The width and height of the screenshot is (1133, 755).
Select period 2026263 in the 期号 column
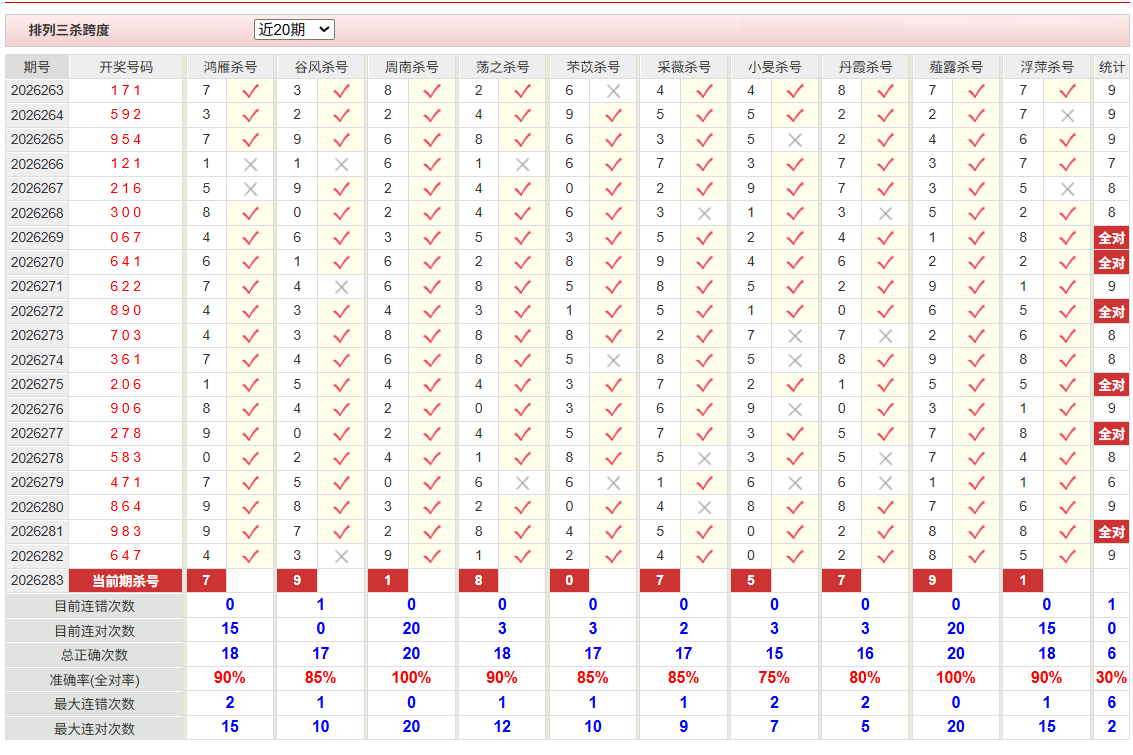pos(37,90)
